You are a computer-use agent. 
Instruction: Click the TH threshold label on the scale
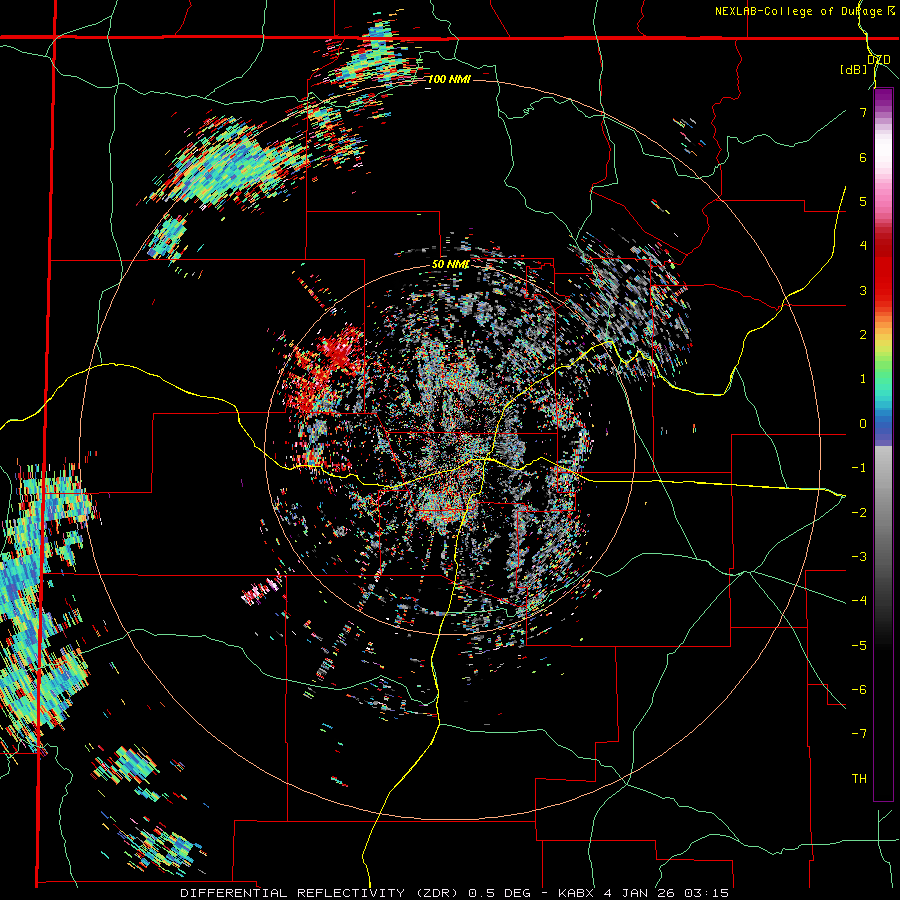tap(859, 779)
